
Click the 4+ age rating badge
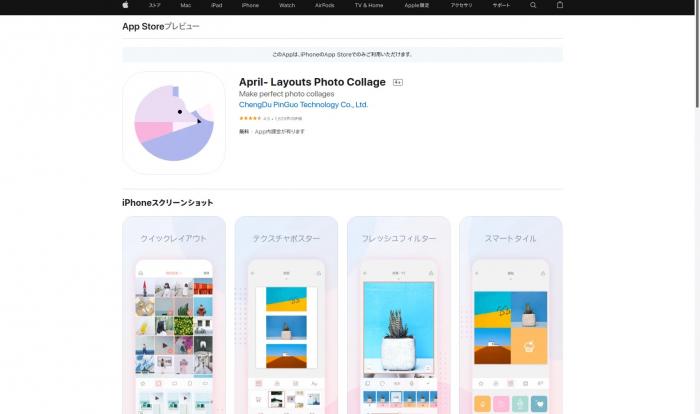pyautogui.click(x=397, y=82)
